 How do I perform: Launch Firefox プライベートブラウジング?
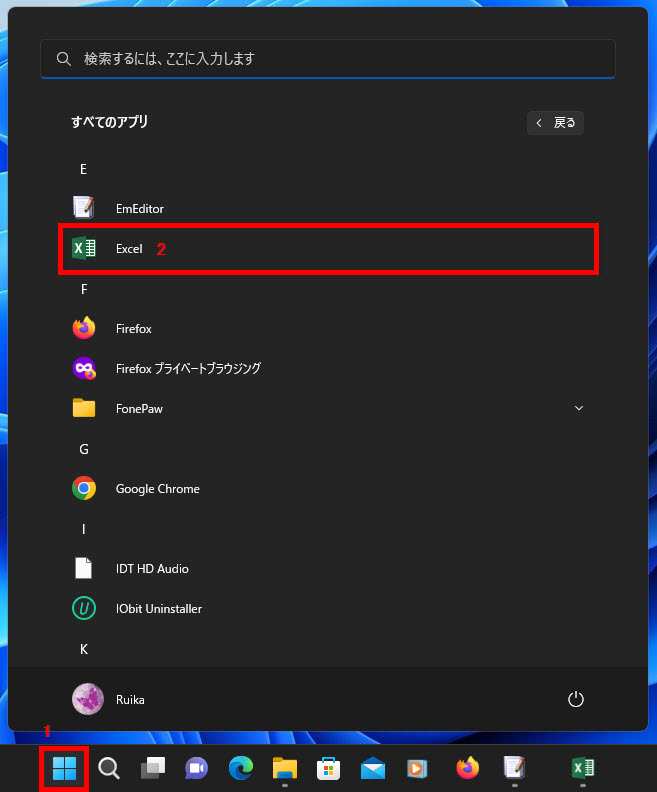[187, 369]
